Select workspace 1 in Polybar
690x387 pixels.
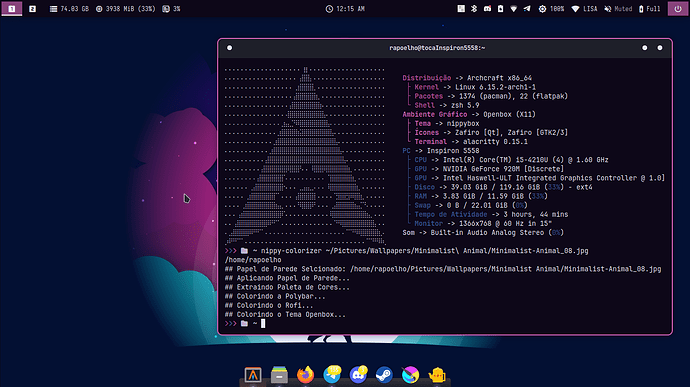click(12, 9)
